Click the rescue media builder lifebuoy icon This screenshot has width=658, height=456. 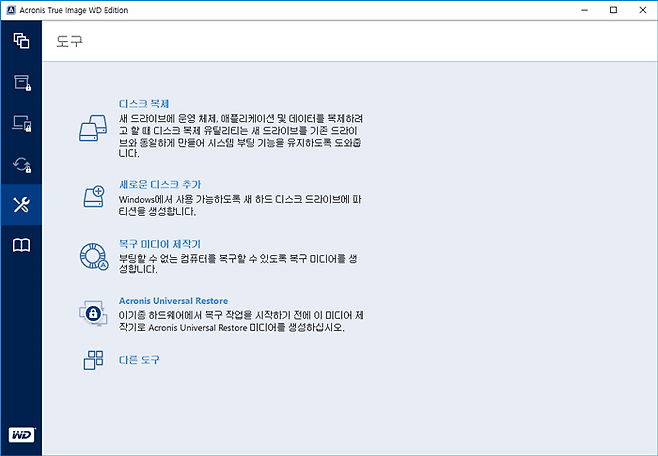94,256
